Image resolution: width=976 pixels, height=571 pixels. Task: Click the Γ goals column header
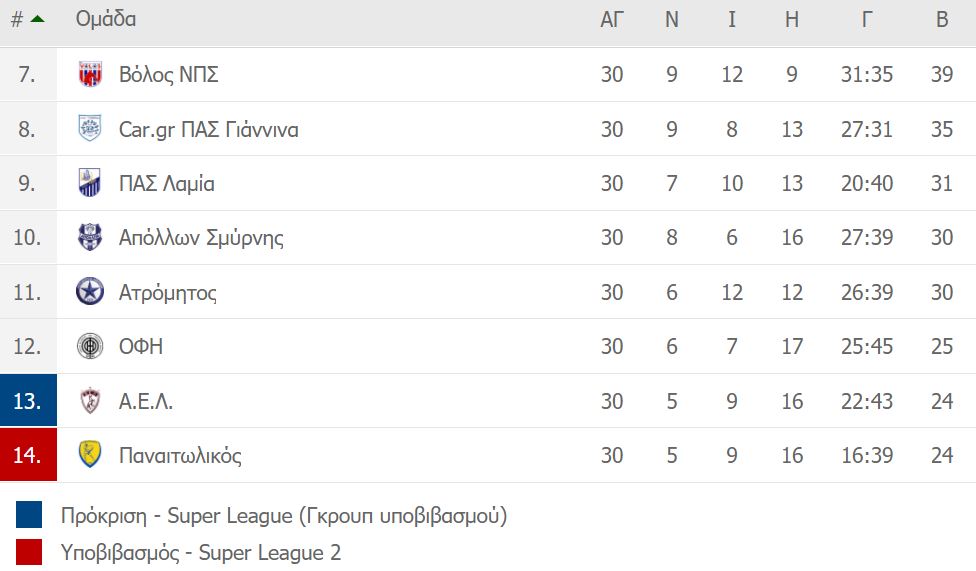pos(866,19)
